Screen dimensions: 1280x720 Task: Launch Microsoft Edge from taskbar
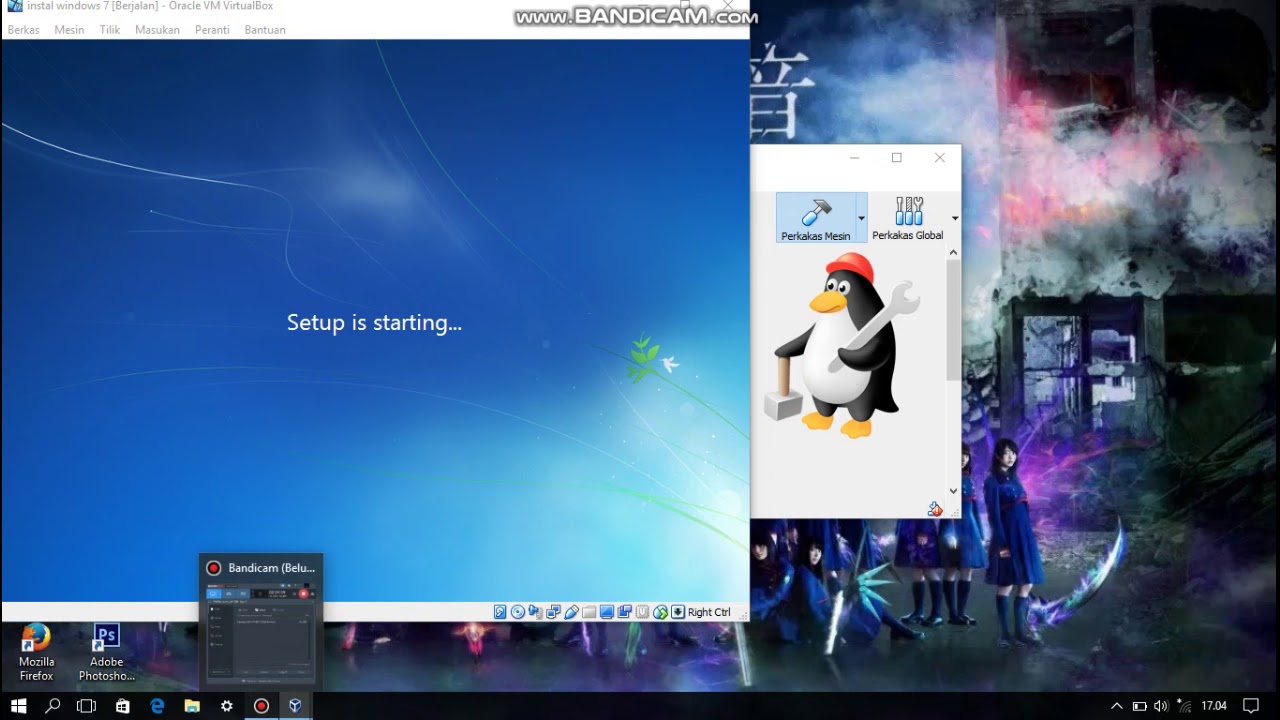(157, 706)
